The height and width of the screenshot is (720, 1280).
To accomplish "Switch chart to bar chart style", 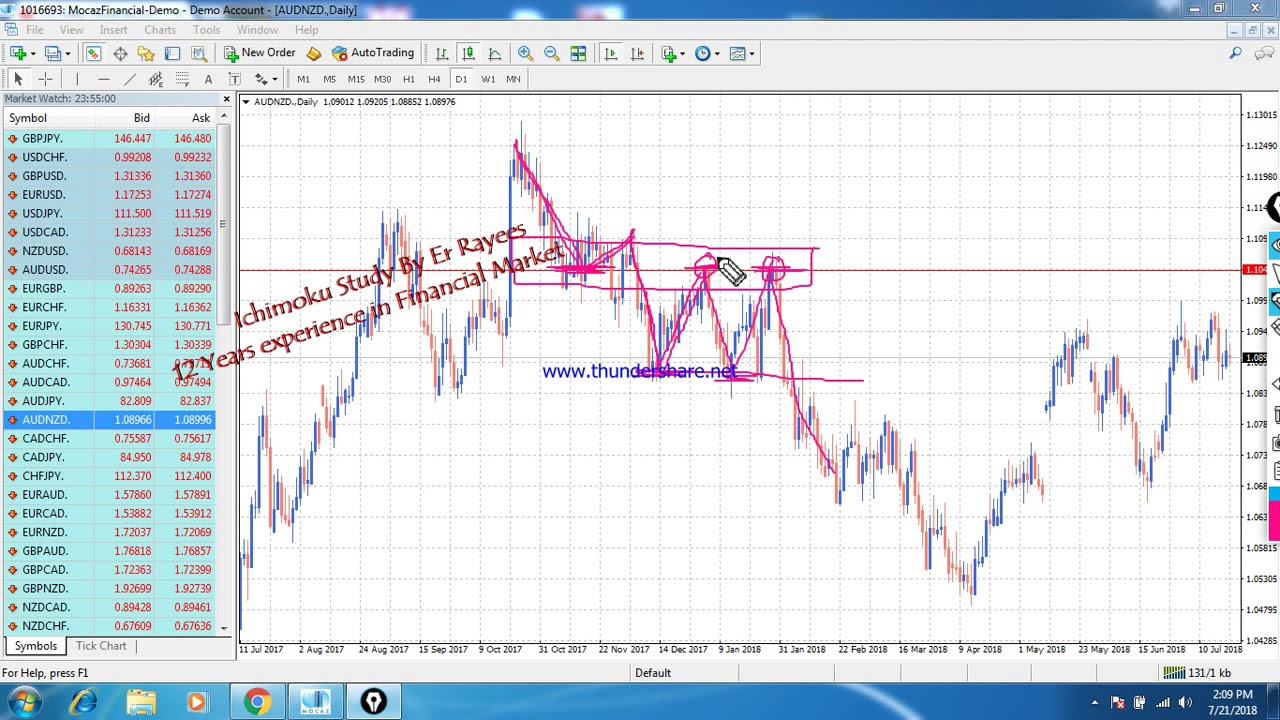I will pyautogui.click(x=442, y=53).
